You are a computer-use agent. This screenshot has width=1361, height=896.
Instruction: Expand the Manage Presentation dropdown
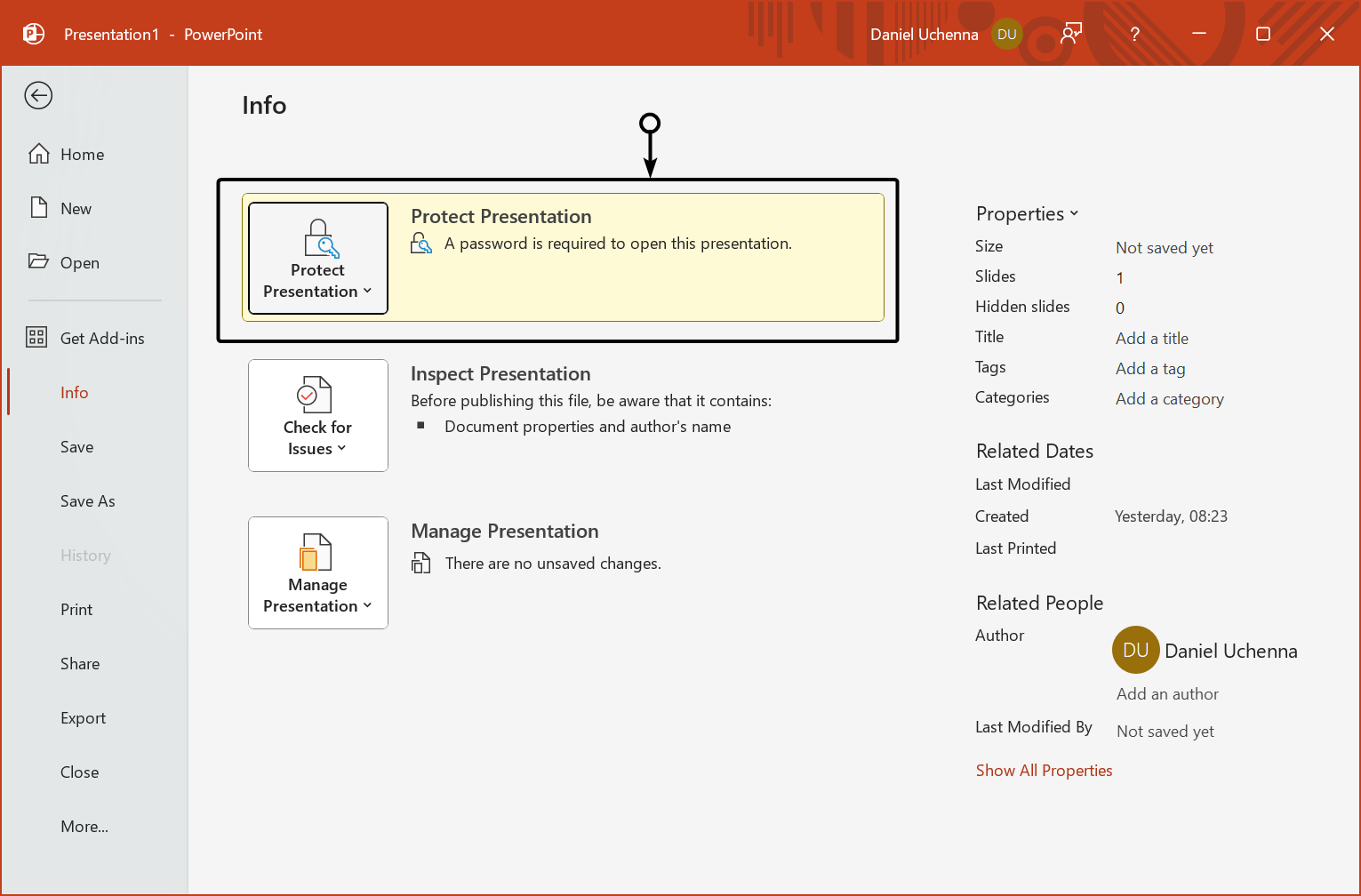(x=368, y=606)
